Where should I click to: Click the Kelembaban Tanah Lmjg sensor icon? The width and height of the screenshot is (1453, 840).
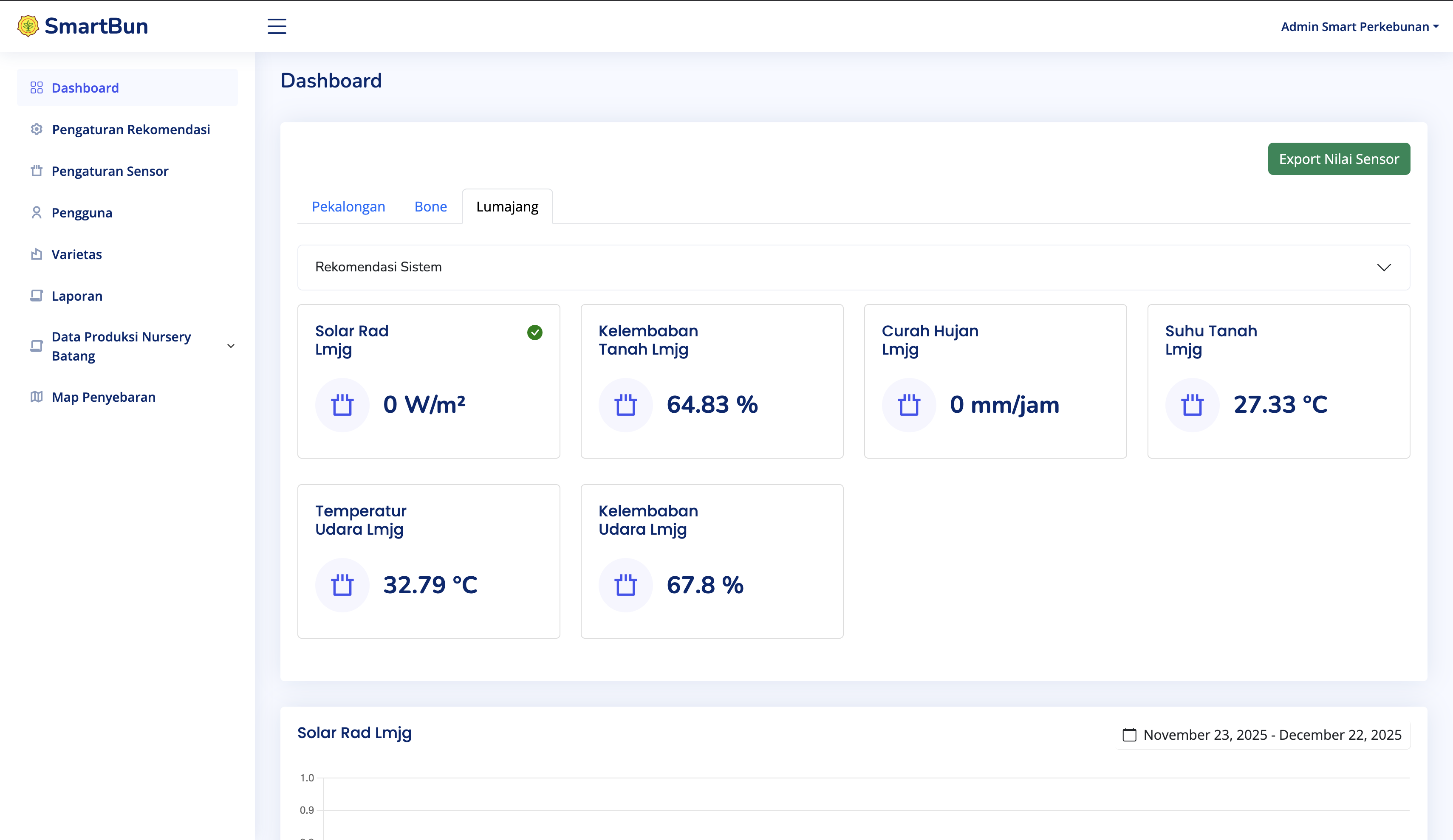pyautogui.click(x=625, y=405)
